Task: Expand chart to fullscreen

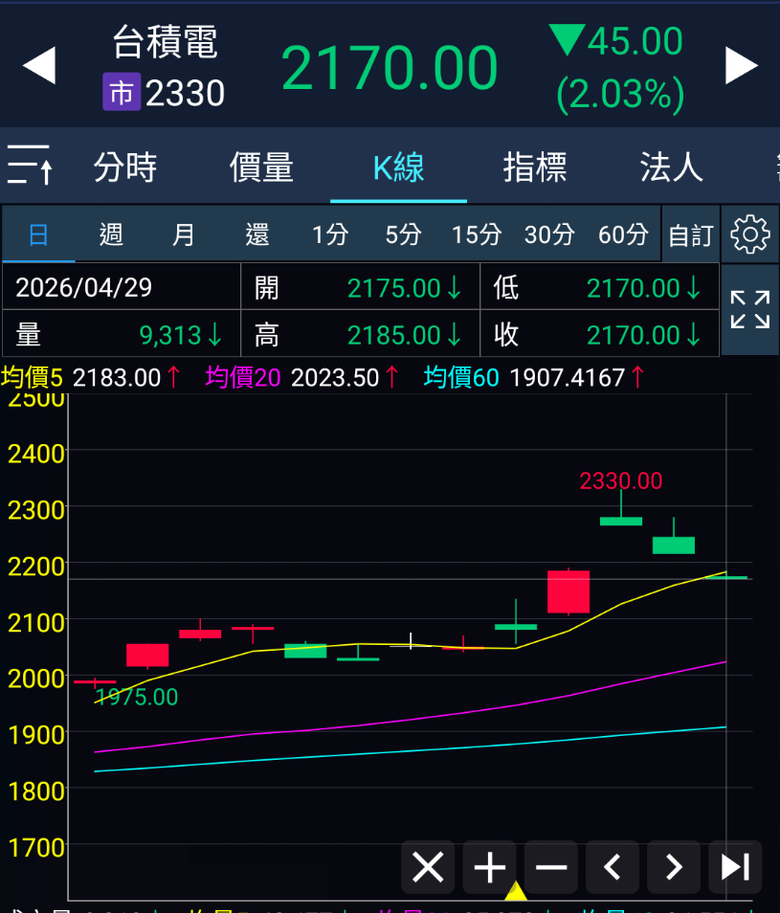Action: [x=750, y=310]
